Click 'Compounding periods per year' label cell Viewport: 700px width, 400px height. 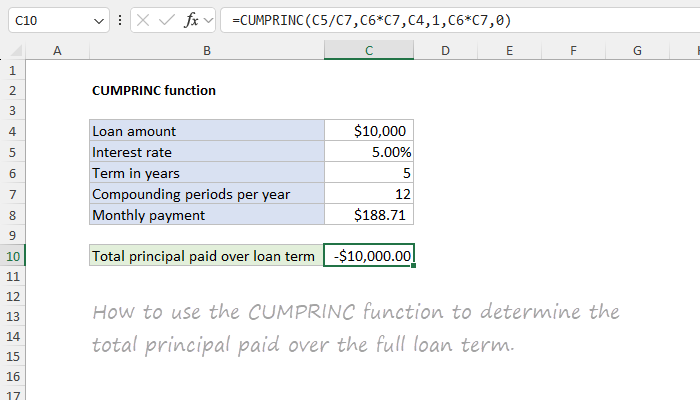207,194
